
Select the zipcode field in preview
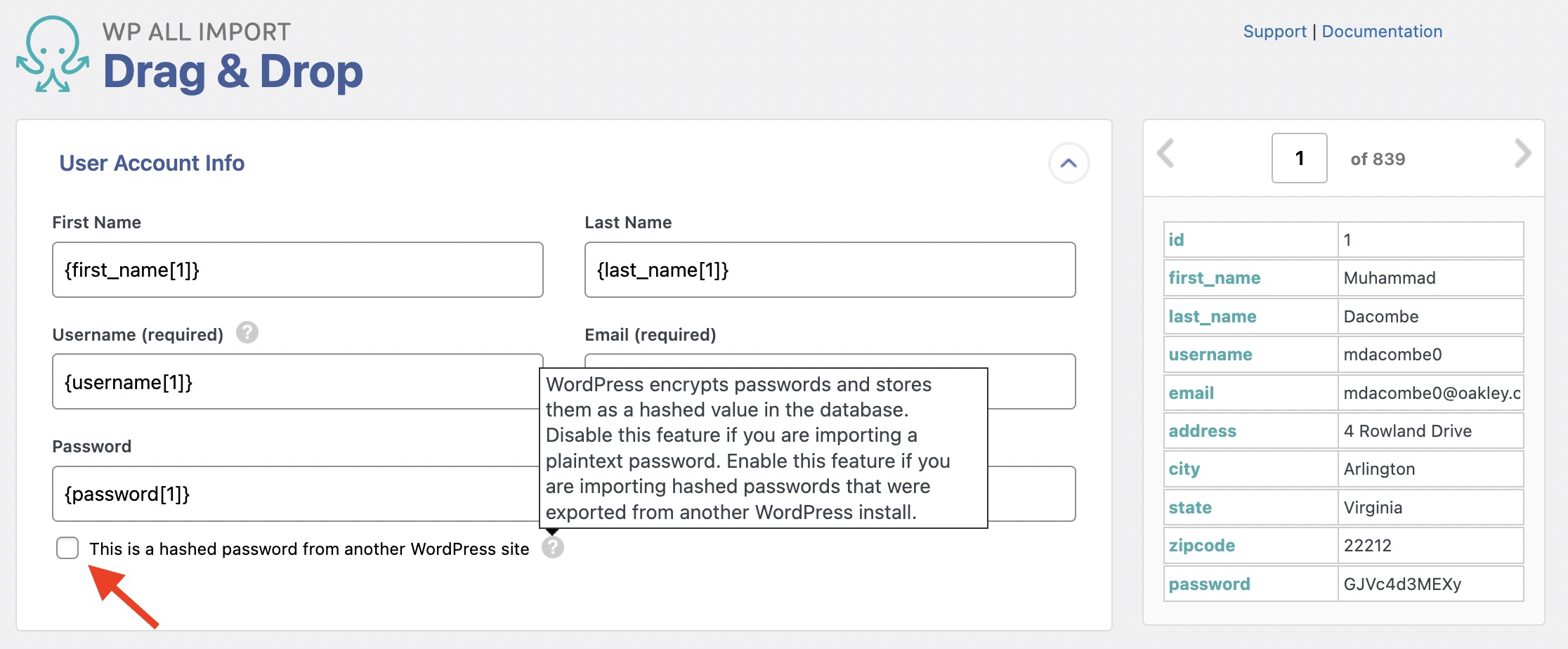pyautogui.click(x=1201, y=546)
